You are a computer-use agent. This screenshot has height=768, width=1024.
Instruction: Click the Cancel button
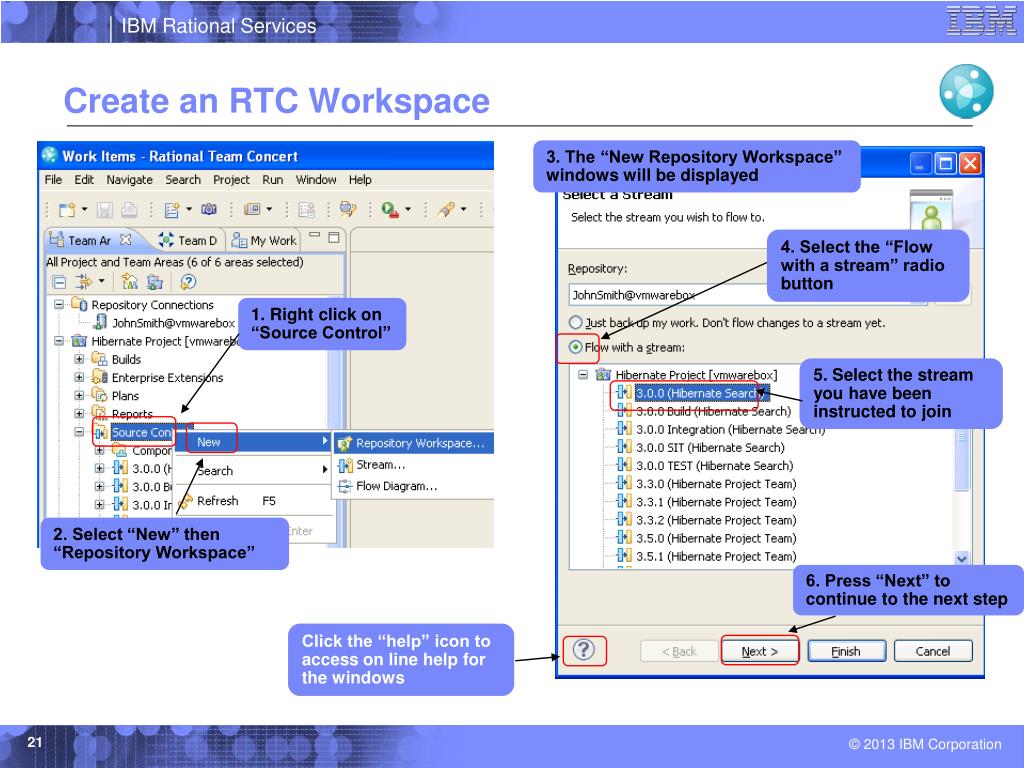pos(933,651)
